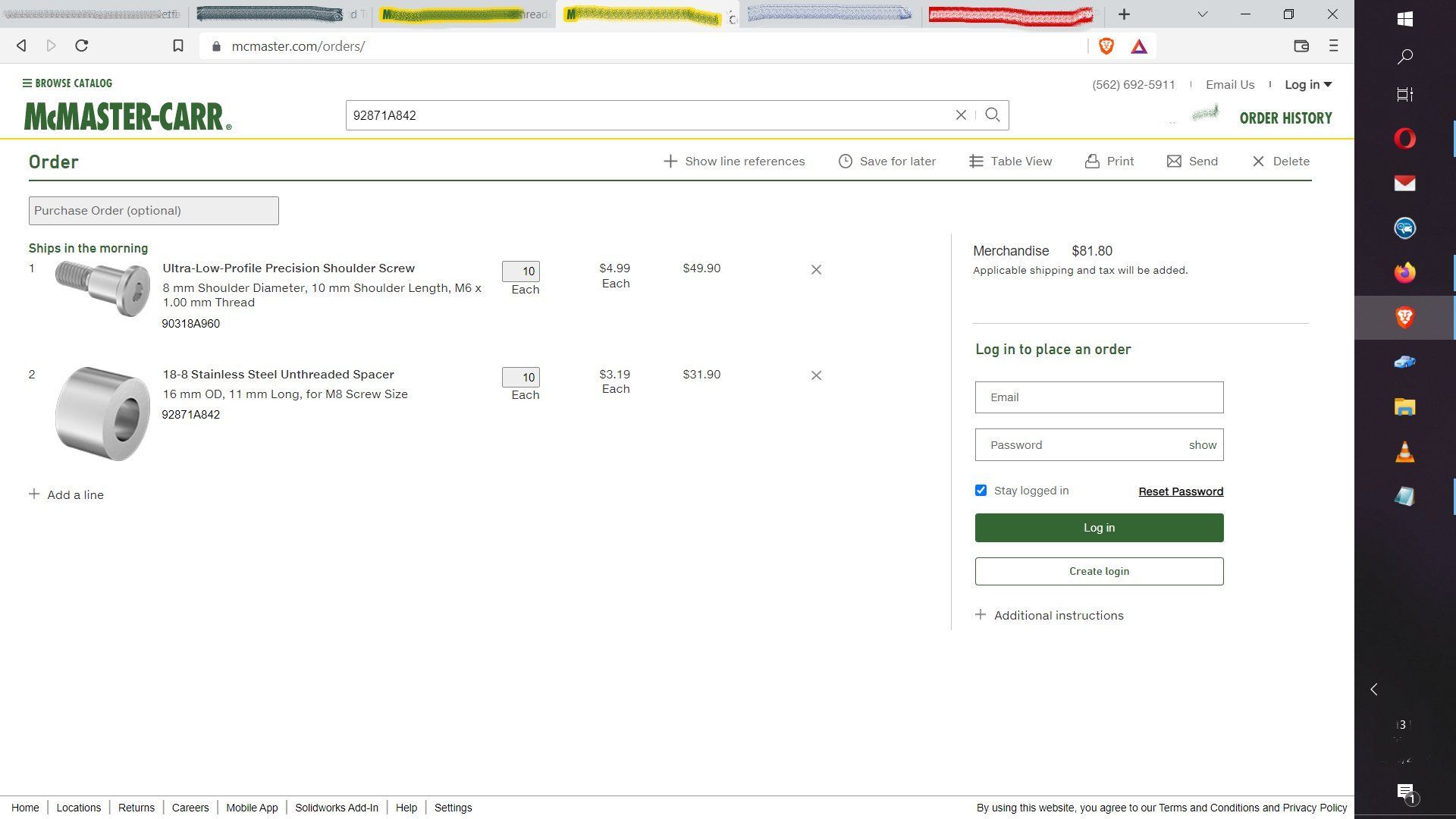This screenshot has width=1456, height=819.
Task: Expand Additional instructions
Action: [1050, 615]
